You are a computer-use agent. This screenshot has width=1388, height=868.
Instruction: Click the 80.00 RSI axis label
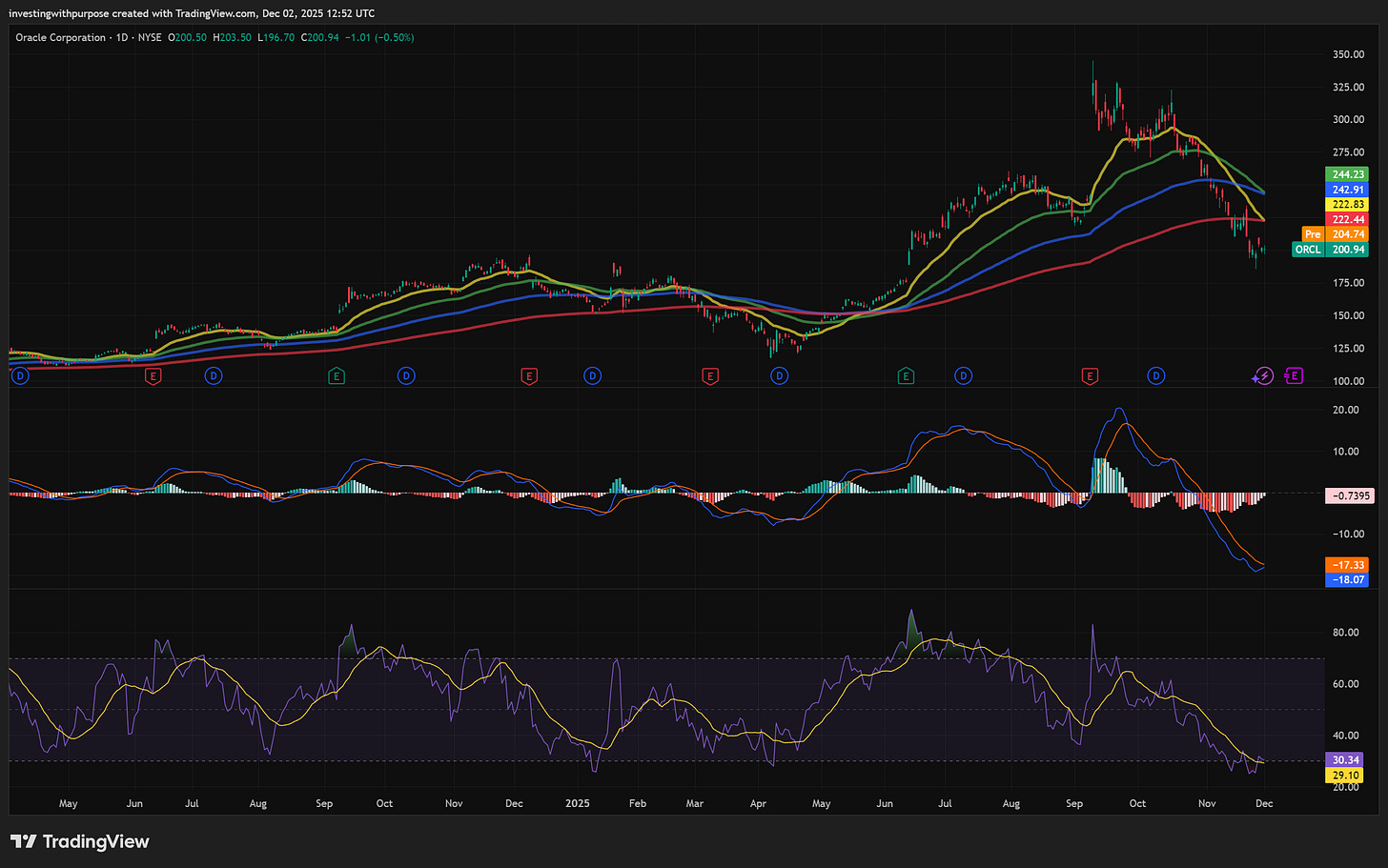tap(1346, 633)
